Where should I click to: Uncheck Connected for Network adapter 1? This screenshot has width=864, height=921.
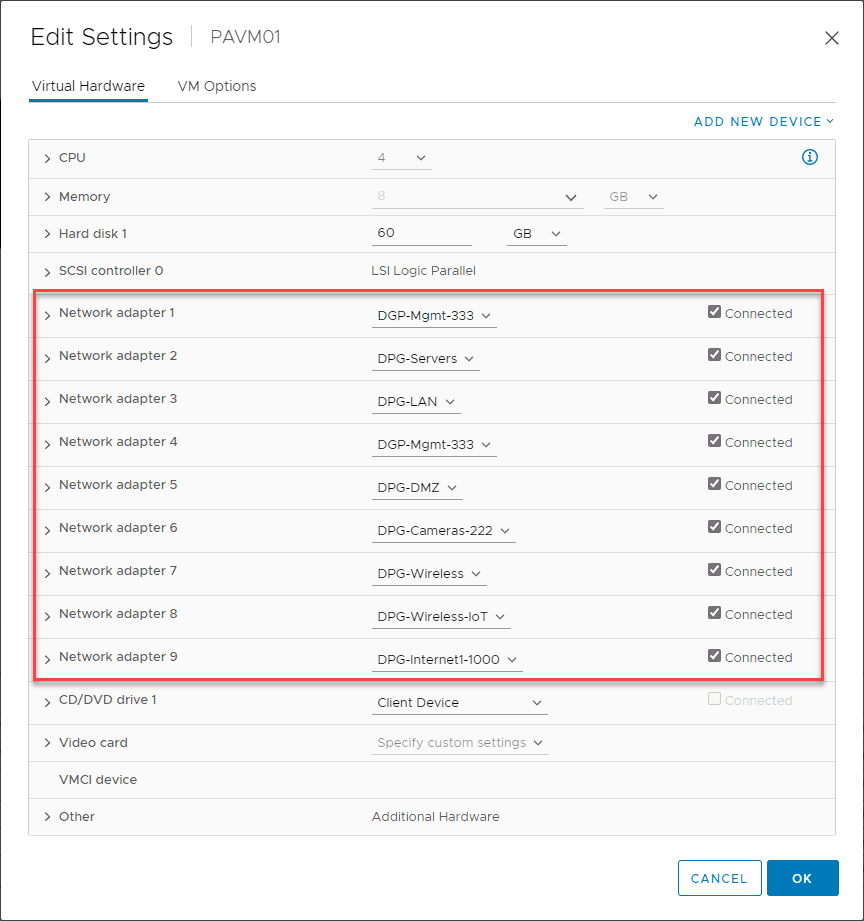tap(714, 312)
